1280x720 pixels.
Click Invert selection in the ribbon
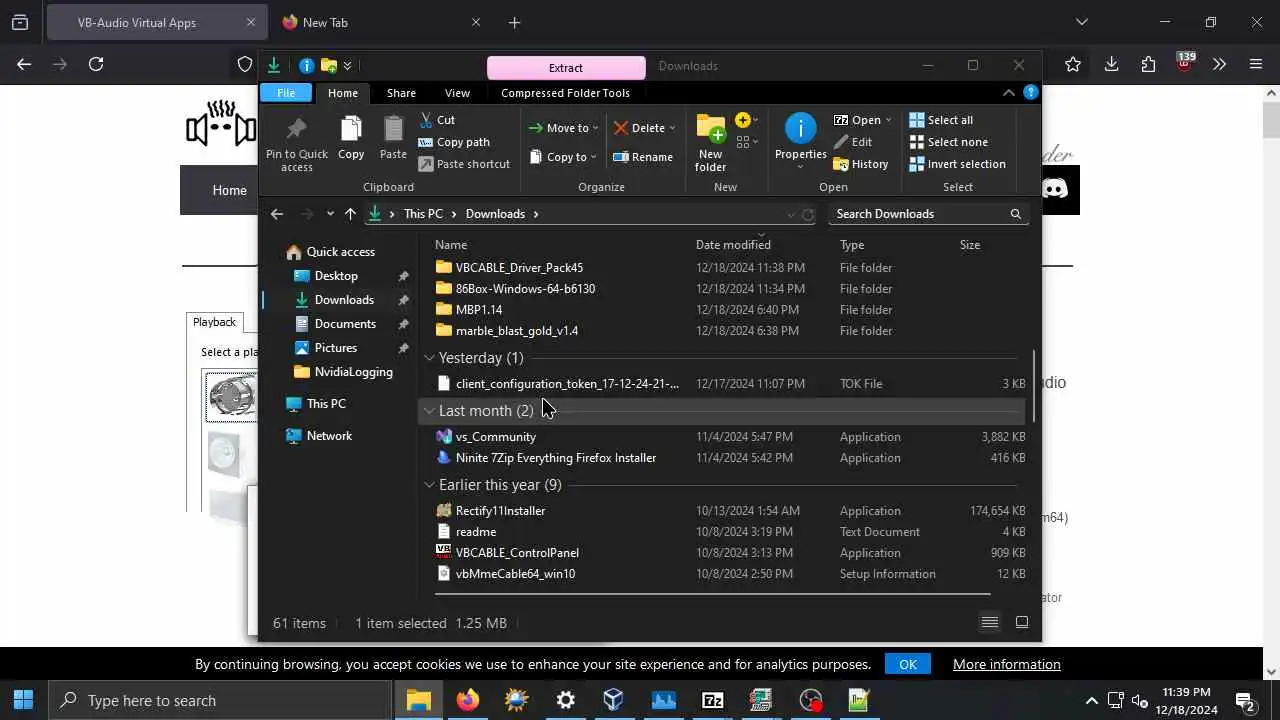(x=957, y=164)
